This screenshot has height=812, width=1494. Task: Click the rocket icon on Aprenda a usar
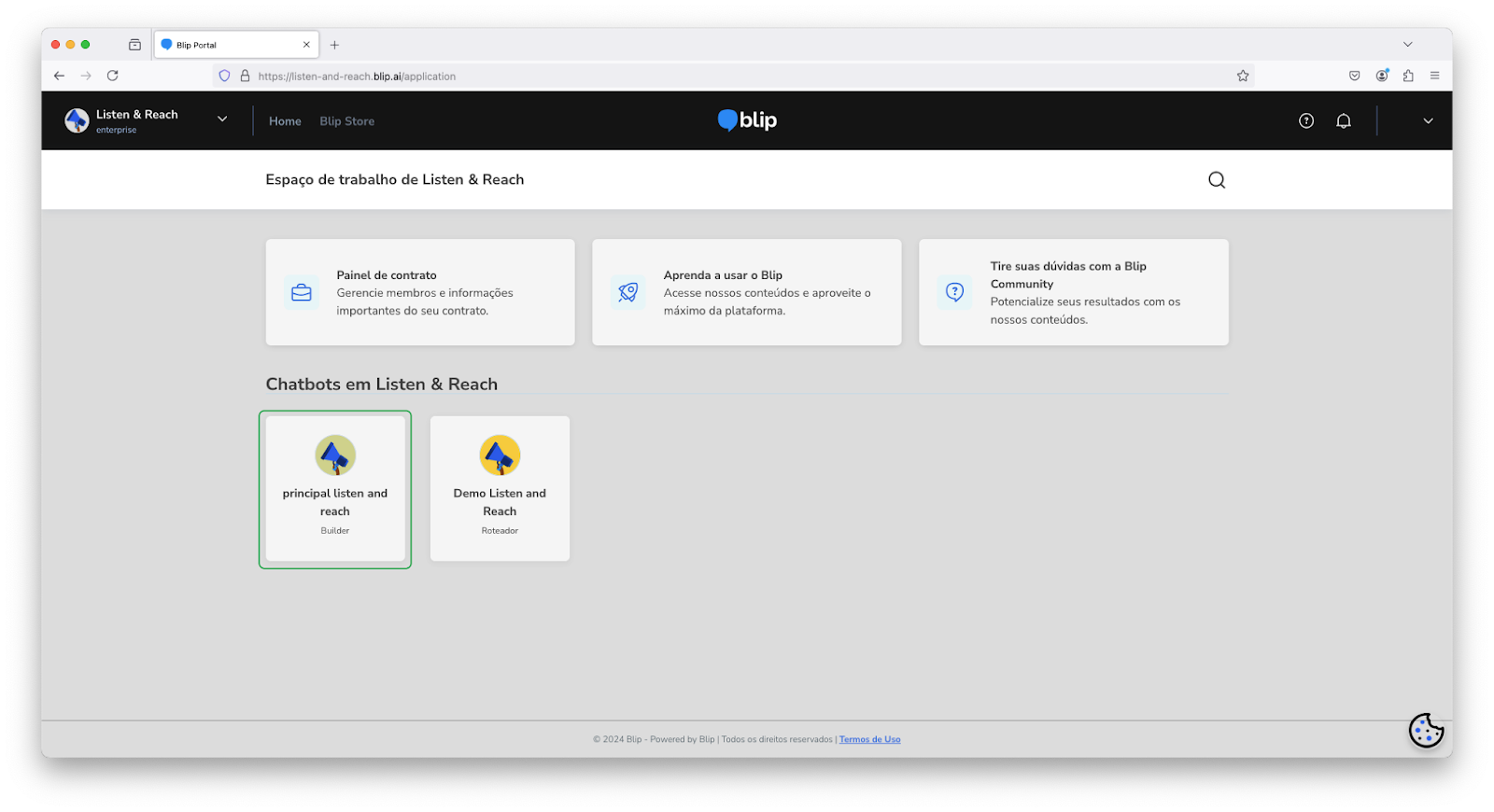628,292
